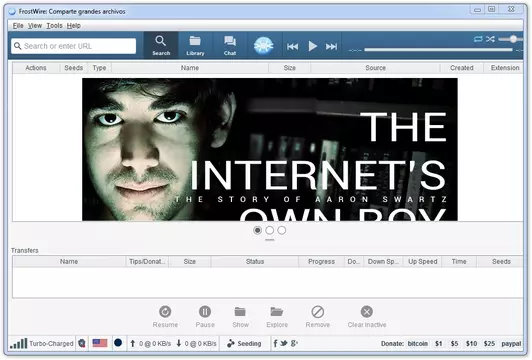Skip to the next track
The height and width of the screenshot is (360, 532).
[331, 46]
